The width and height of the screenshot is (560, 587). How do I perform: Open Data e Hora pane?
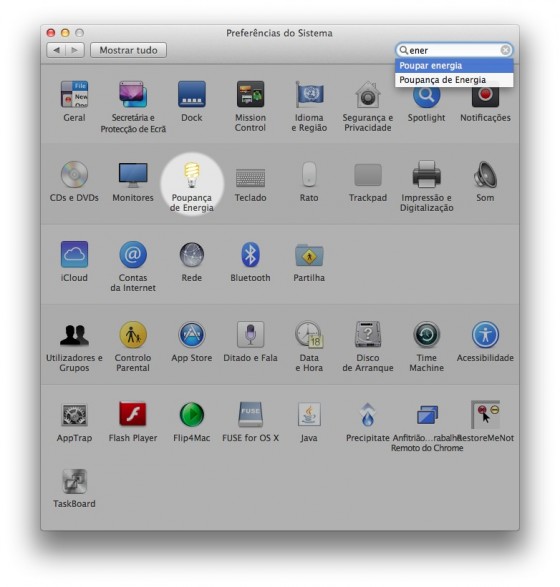(309, 335)
